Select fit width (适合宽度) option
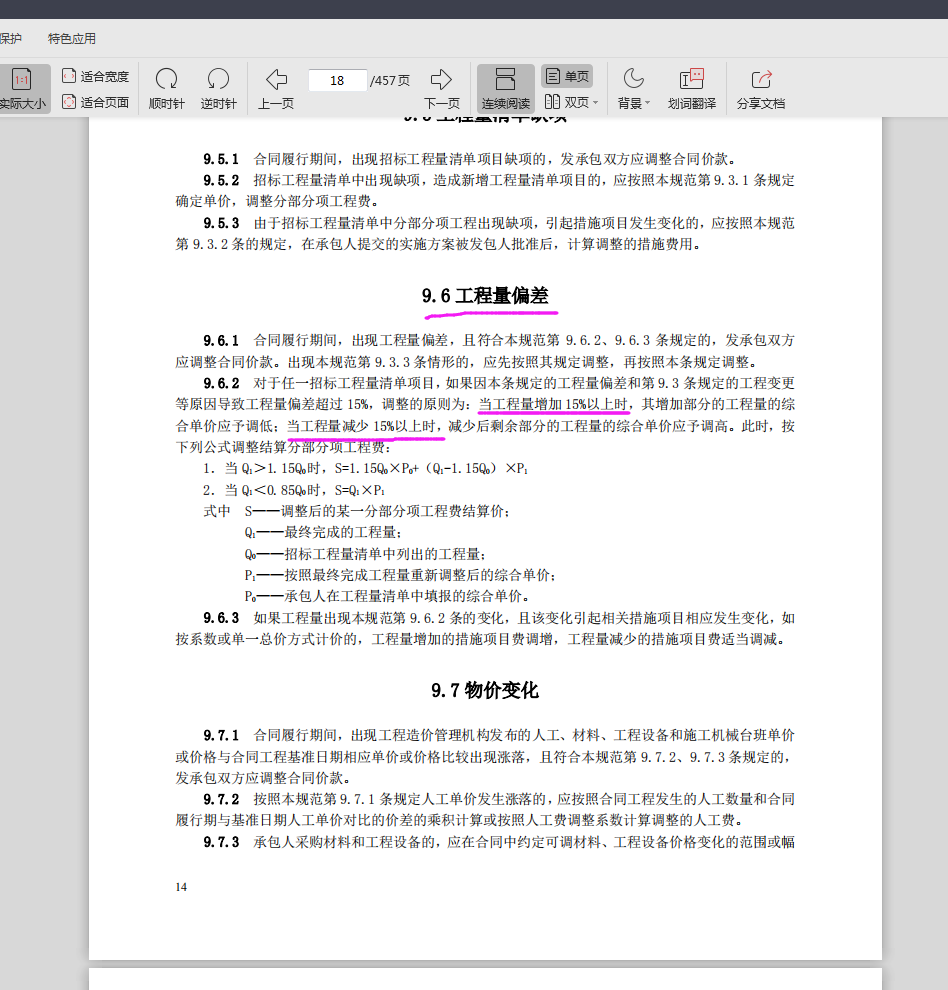The width and height of the screenshot is (948, 990). (x=95, y=76)
